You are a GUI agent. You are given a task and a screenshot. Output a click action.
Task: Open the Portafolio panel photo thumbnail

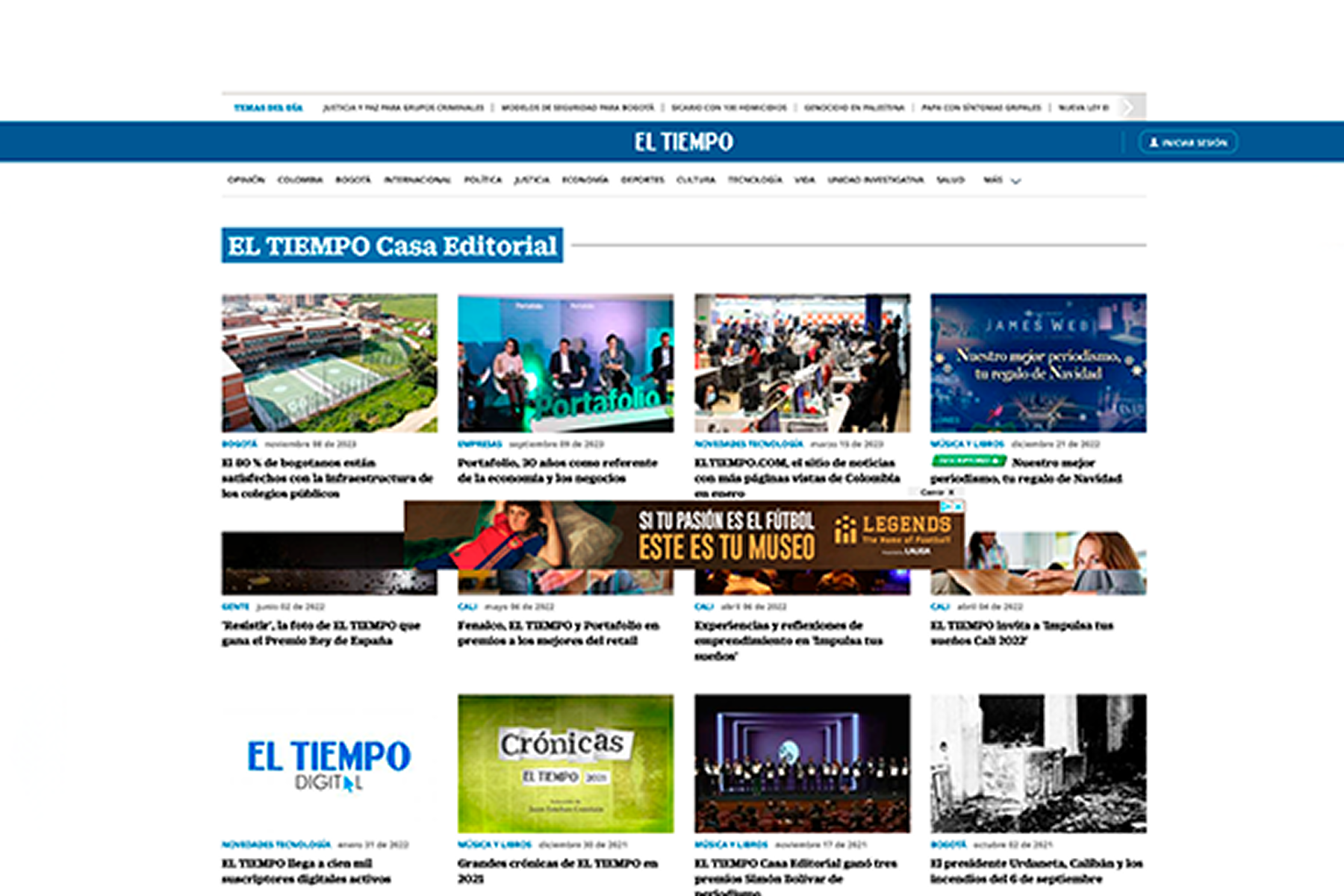565,363
